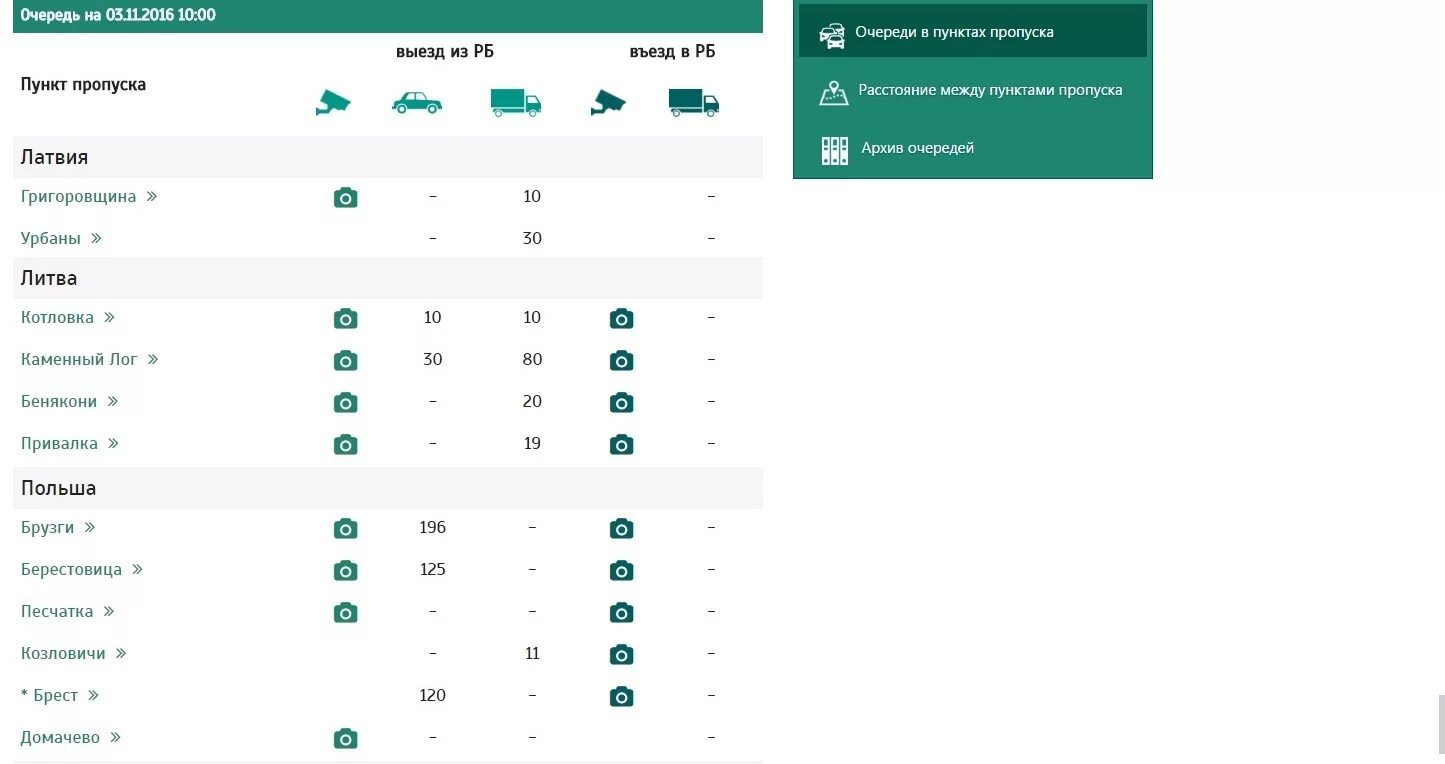Viewport: 1445px width, 764px height.
Task: Open exit camera for Домачево
Action: (345, 739)
